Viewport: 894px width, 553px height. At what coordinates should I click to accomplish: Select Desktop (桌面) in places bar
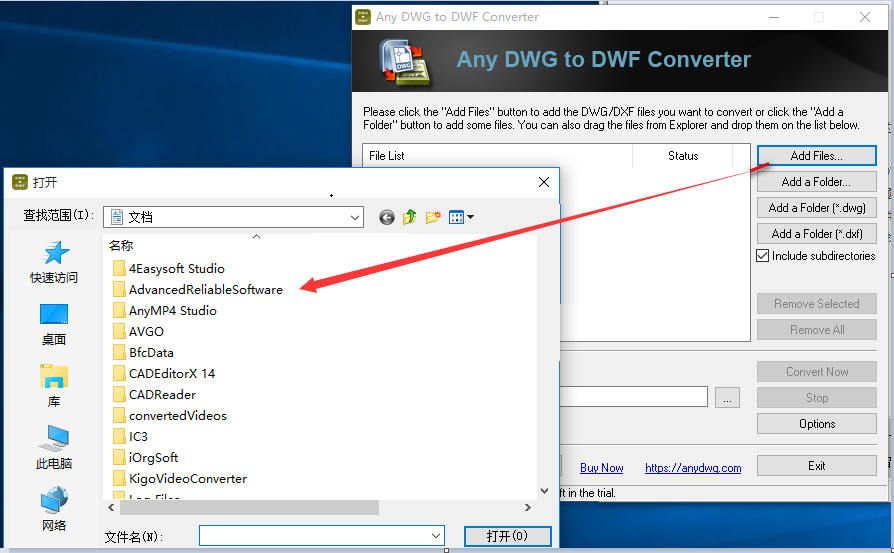pos(54,324)
